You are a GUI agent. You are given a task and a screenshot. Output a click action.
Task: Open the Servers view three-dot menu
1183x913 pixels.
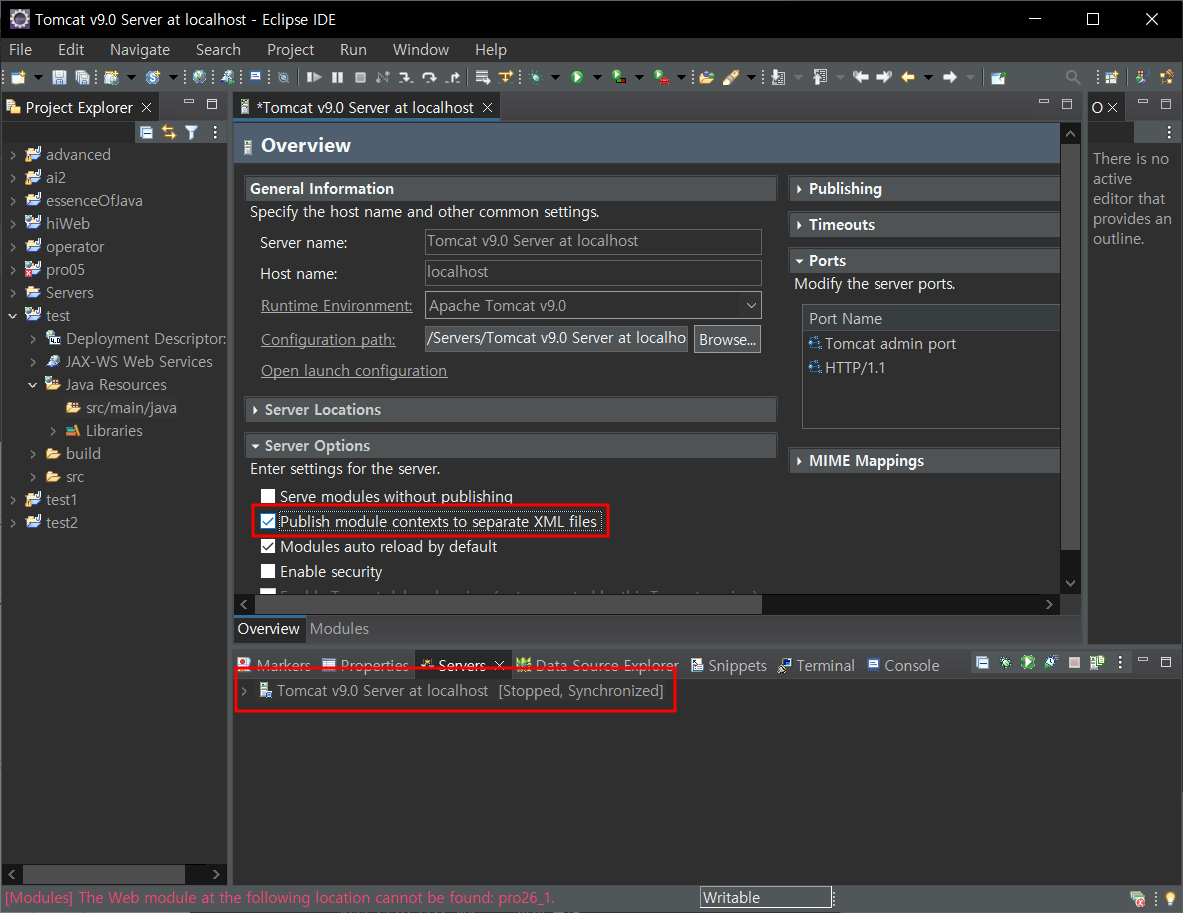point(1120,662)
